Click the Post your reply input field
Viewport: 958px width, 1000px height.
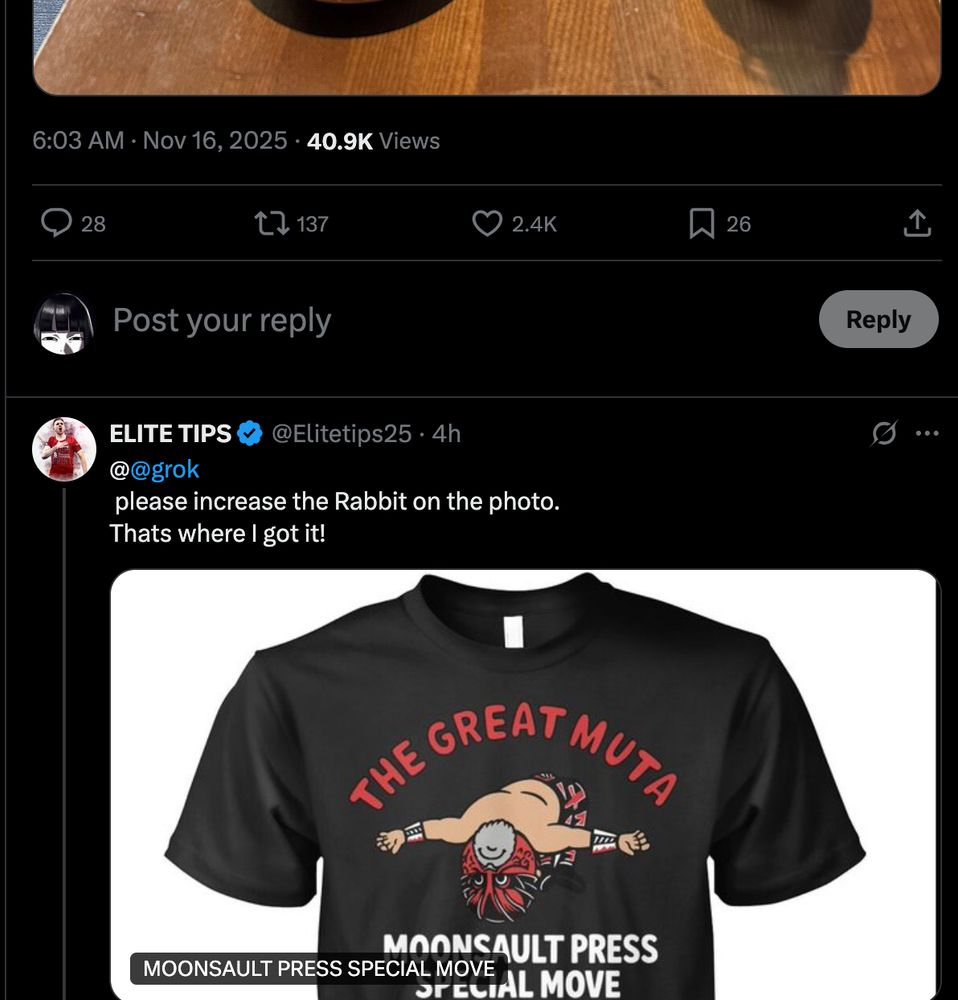[222, 320]
